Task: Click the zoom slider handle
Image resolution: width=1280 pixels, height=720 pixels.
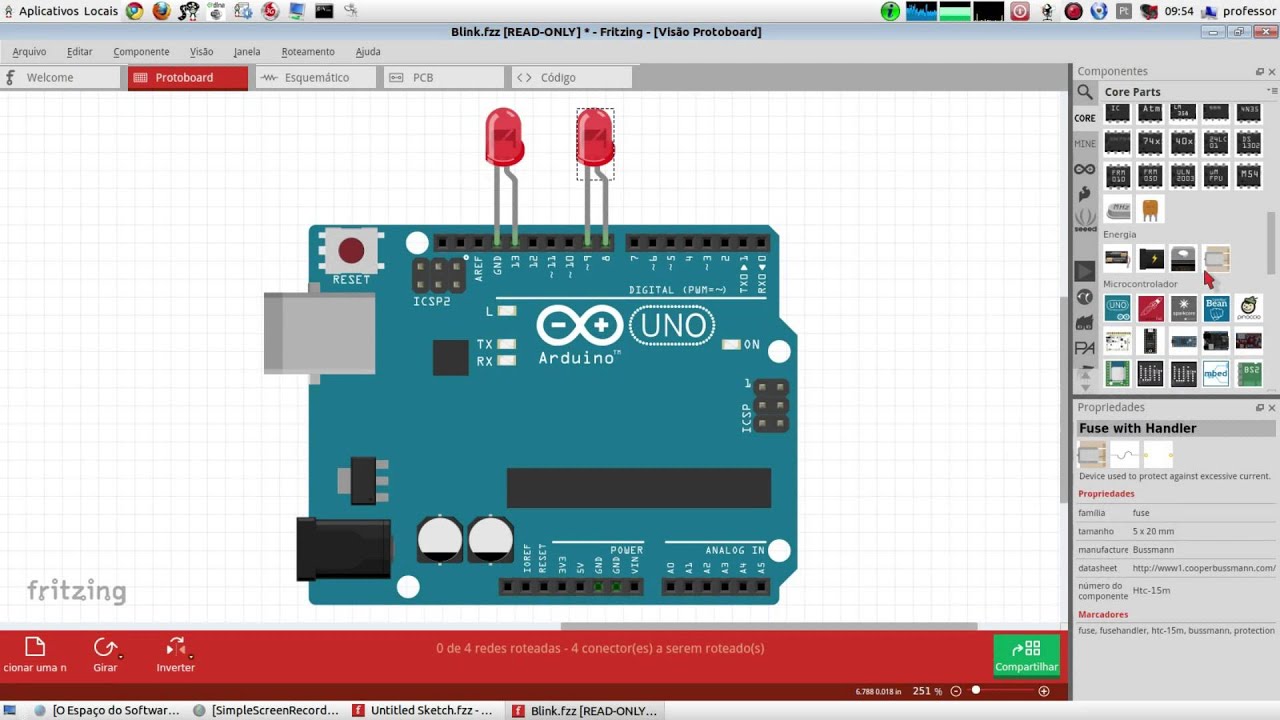Action: click(976, 691)
